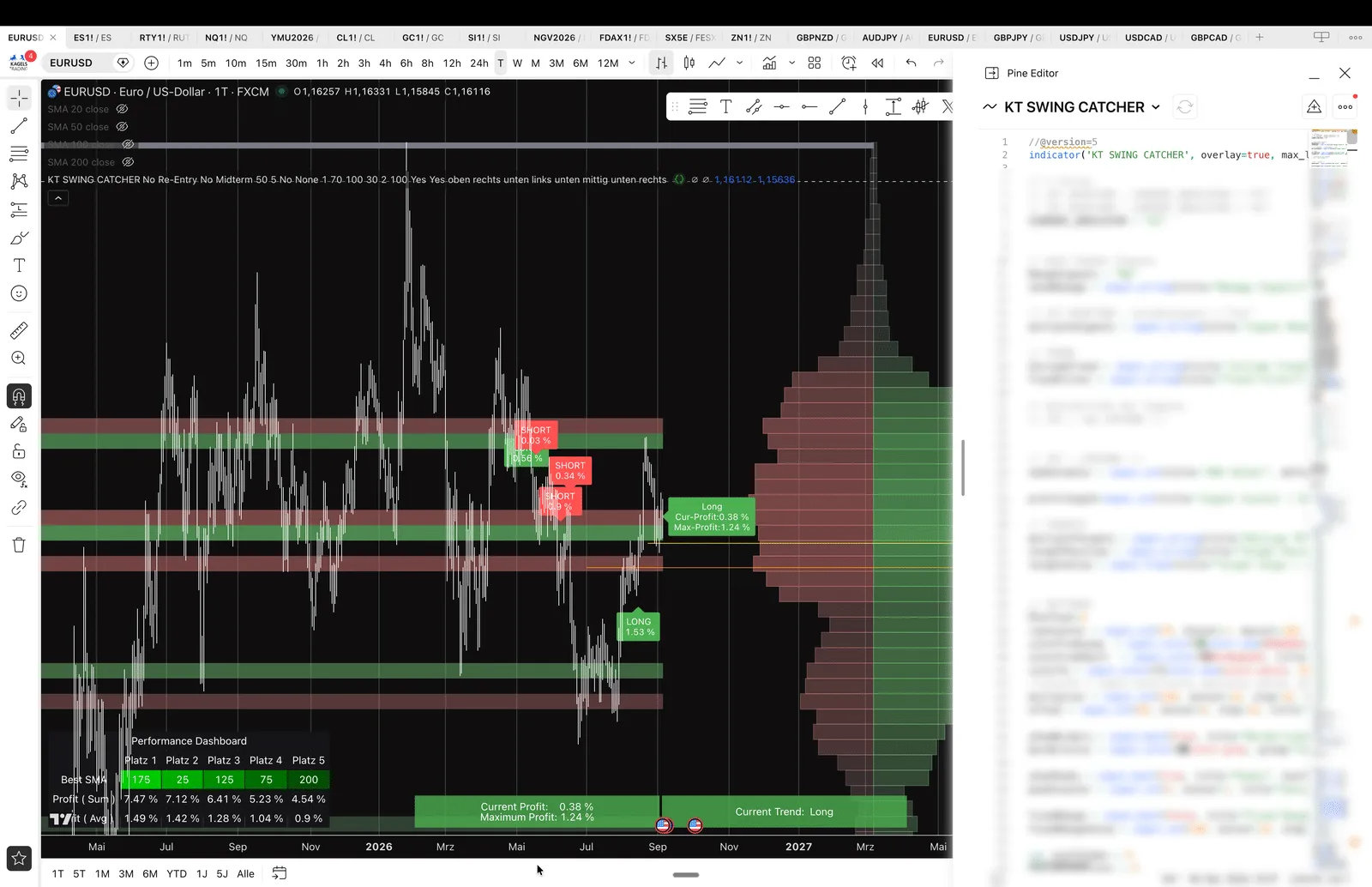1372x887 pixels.
Task: Select horizontal line in drawing toolbar
Action: point(781,106)
